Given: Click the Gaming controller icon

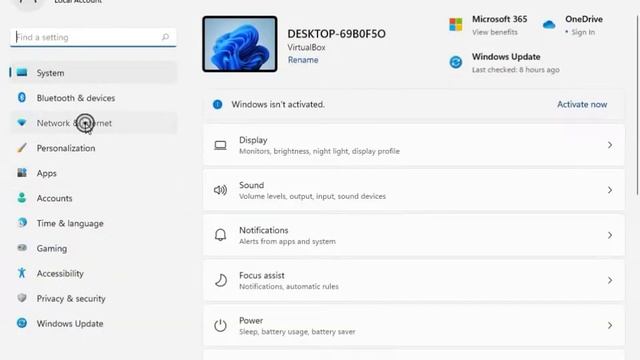Looking at the screenshot, I should pos(22,248).
